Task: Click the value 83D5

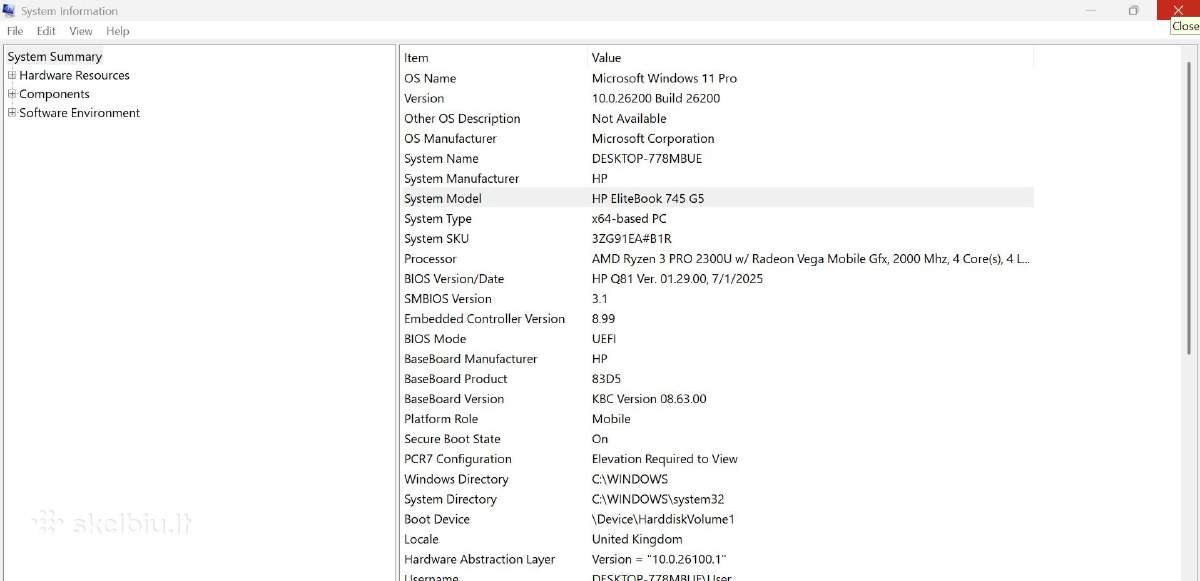Action: pyautogui.click(x=606, y=378)
